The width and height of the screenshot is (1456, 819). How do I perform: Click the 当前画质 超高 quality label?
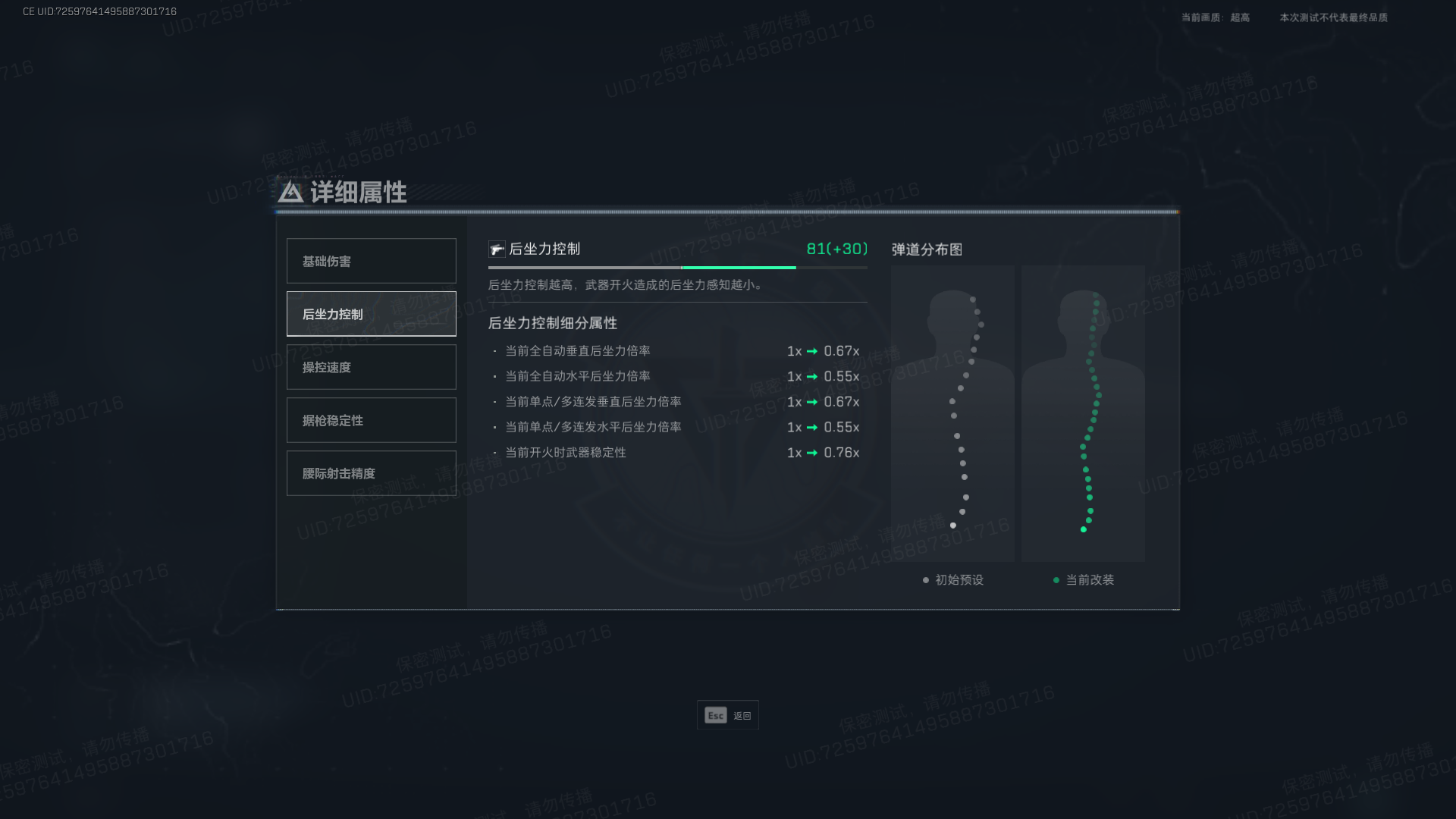pyautogui.click(x=1215, y=17)
